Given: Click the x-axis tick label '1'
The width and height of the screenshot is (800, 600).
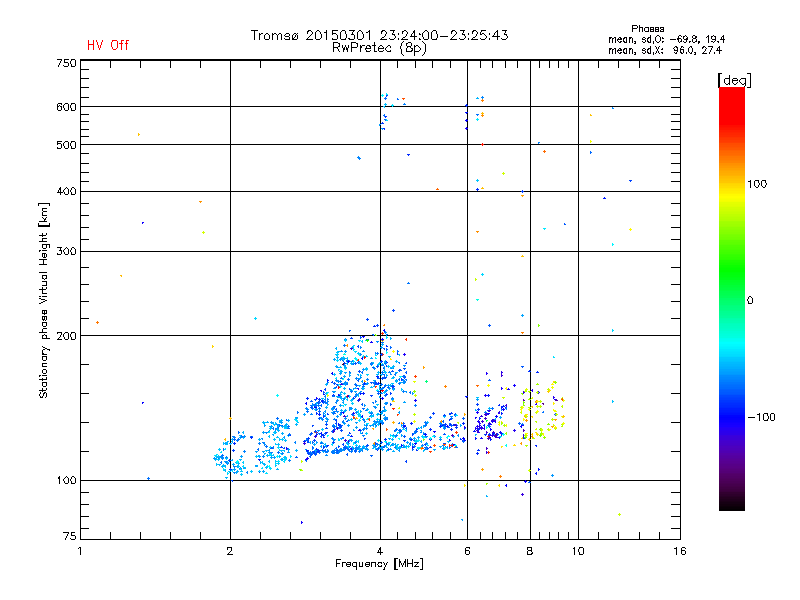Looking at the screenshot, I should point(80,551).
